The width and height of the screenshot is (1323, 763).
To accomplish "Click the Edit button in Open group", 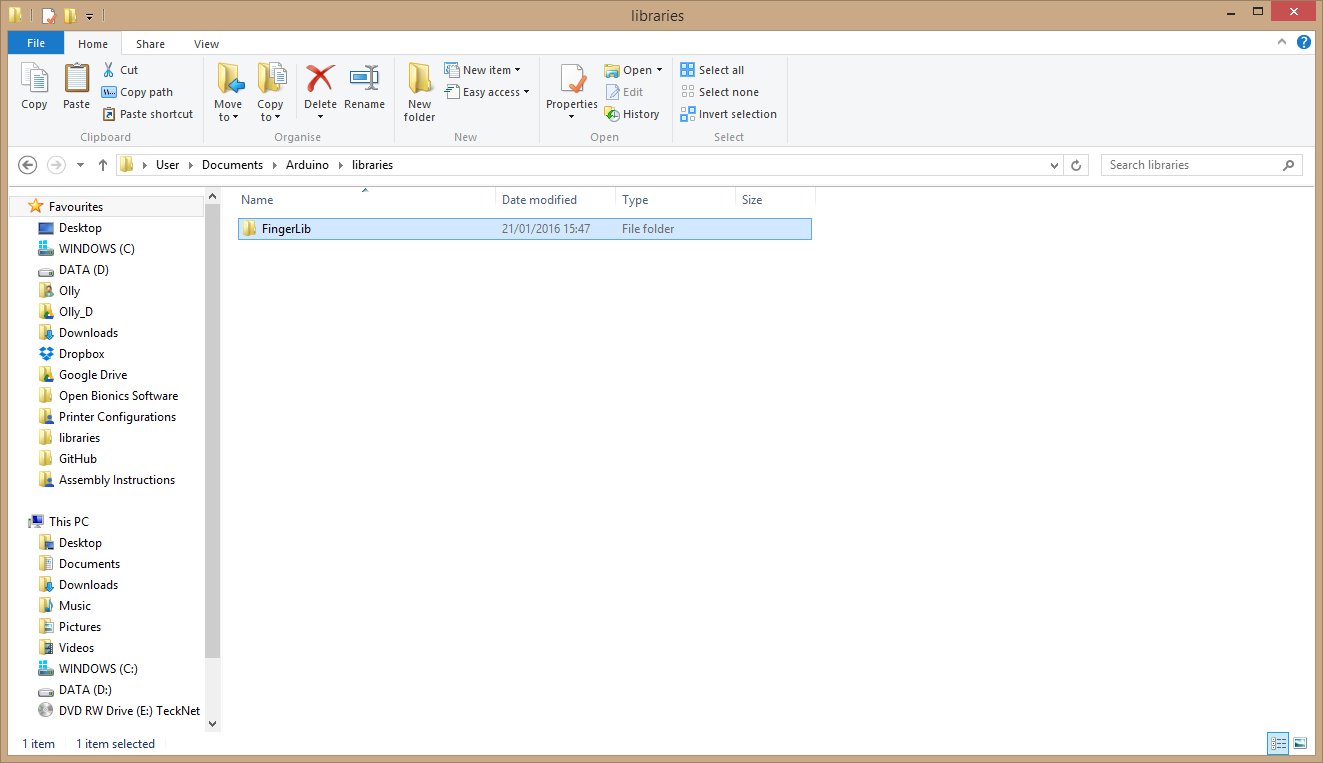I will coord(624,92).
